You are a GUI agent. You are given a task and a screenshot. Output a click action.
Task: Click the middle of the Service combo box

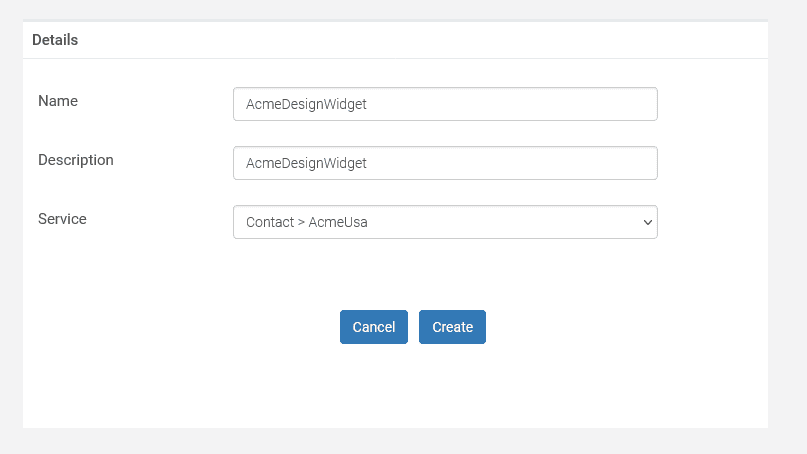click(x=445, y=222)
